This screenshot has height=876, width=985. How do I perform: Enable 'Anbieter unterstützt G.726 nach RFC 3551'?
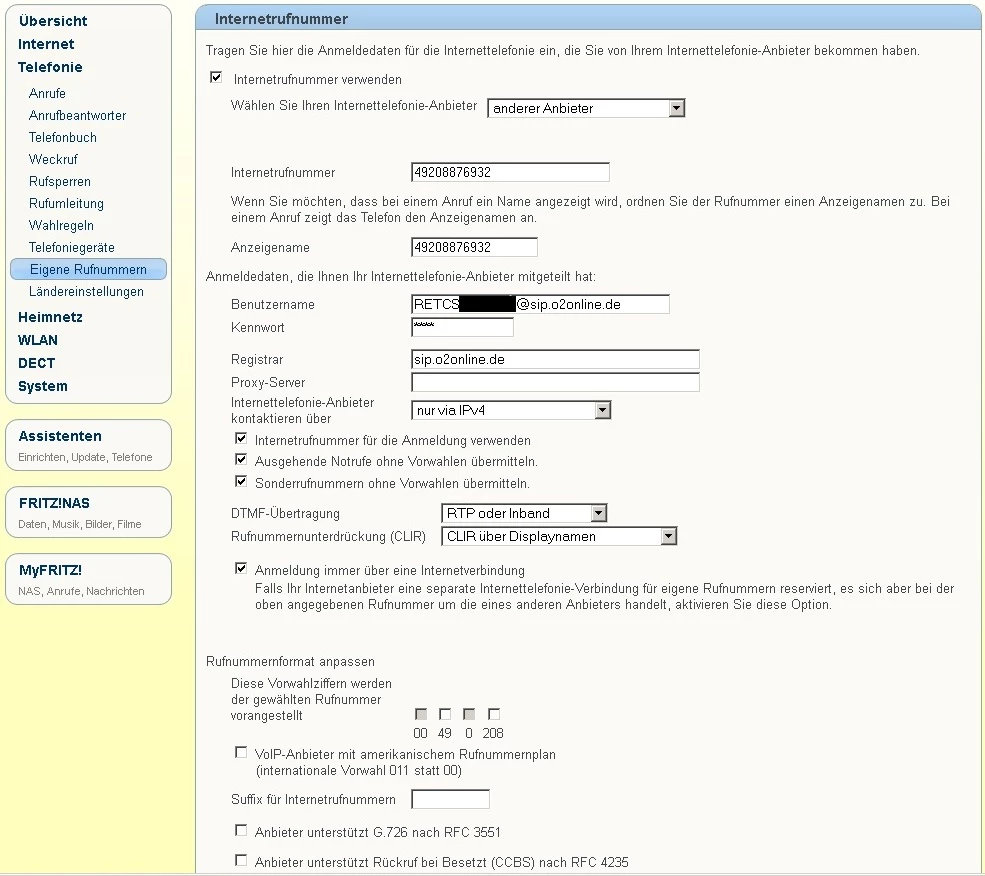(241, 830)
